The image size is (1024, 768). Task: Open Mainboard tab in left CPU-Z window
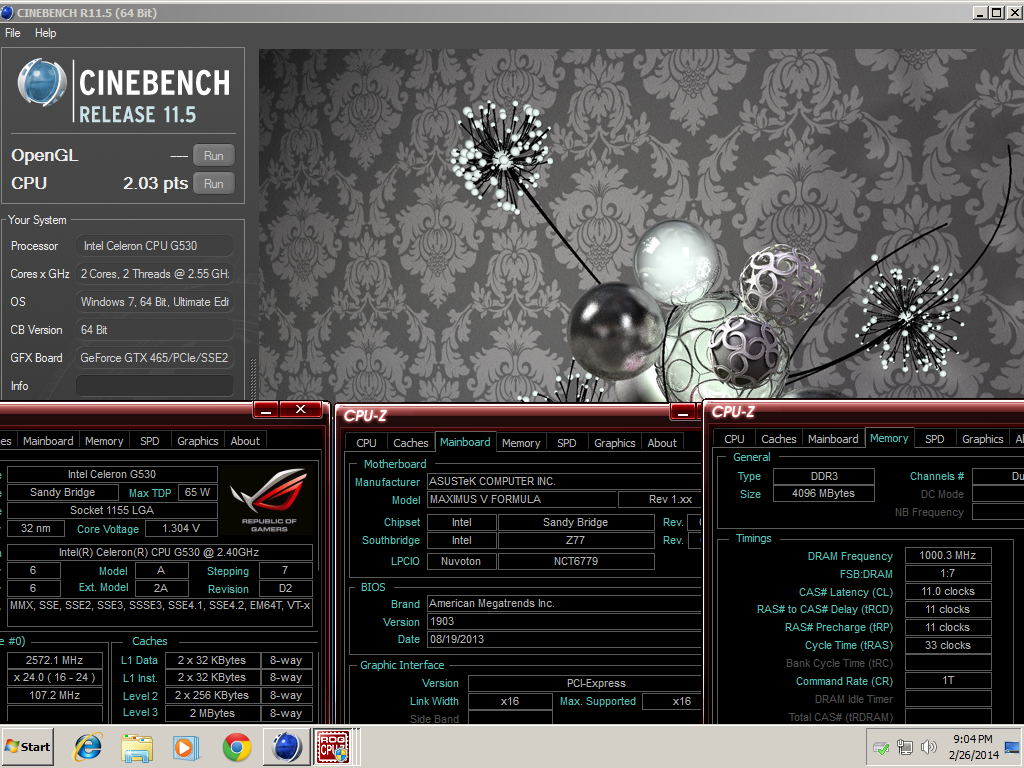pyautogui.click(x=48, y=441)
